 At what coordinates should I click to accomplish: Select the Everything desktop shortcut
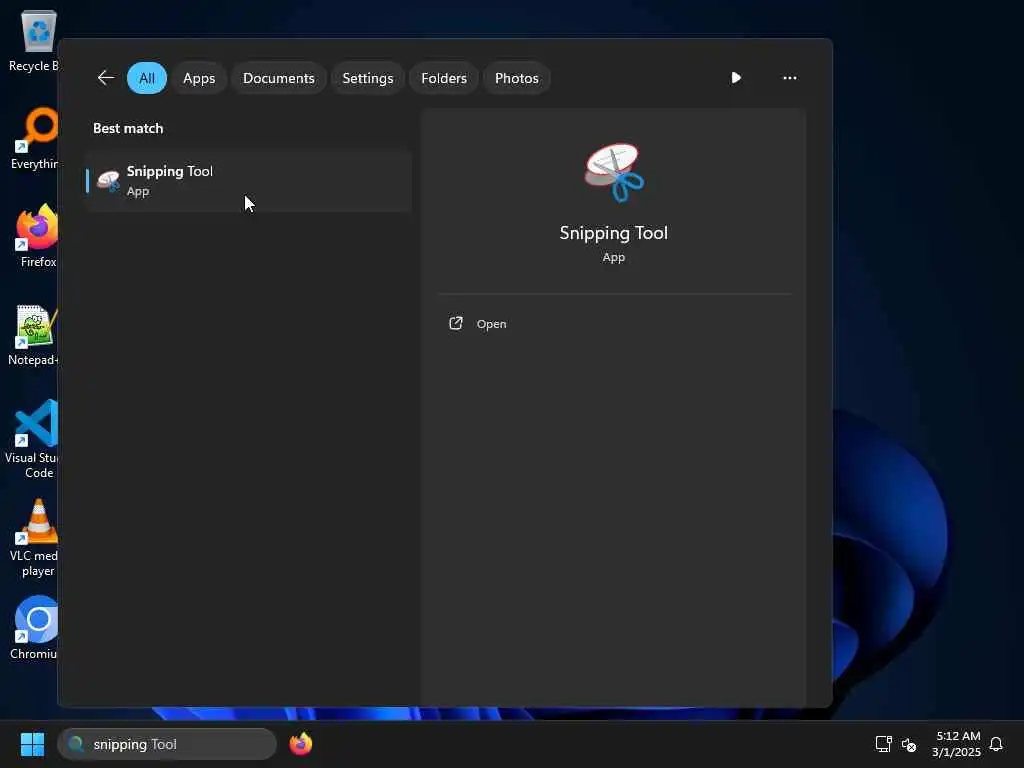(34, 138)
